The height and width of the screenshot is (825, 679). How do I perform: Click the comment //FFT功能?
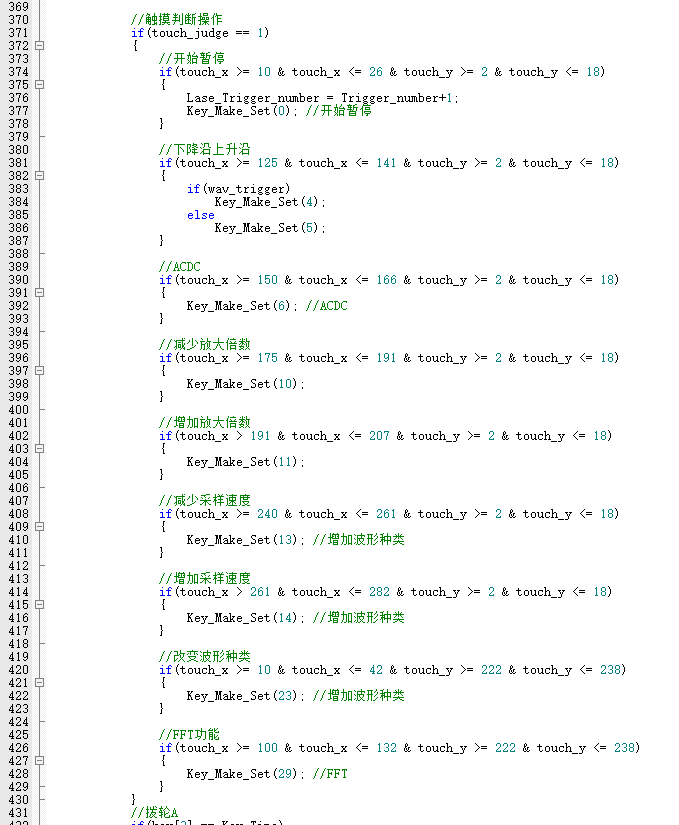click(189, 735)
